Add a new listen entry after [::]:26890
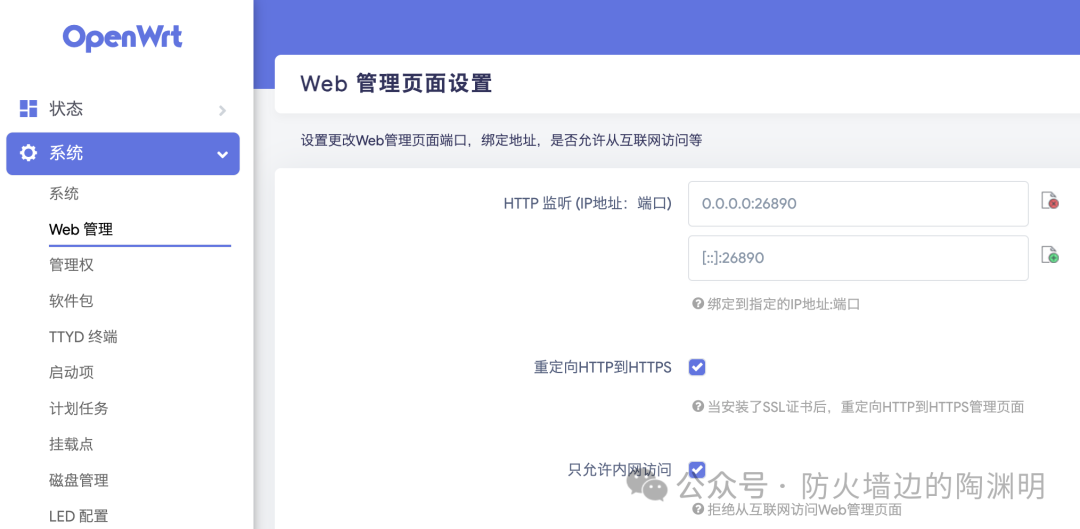The width and height of the screenshot is (1080, 529). pyautogui.click(x=1050, y=255)
